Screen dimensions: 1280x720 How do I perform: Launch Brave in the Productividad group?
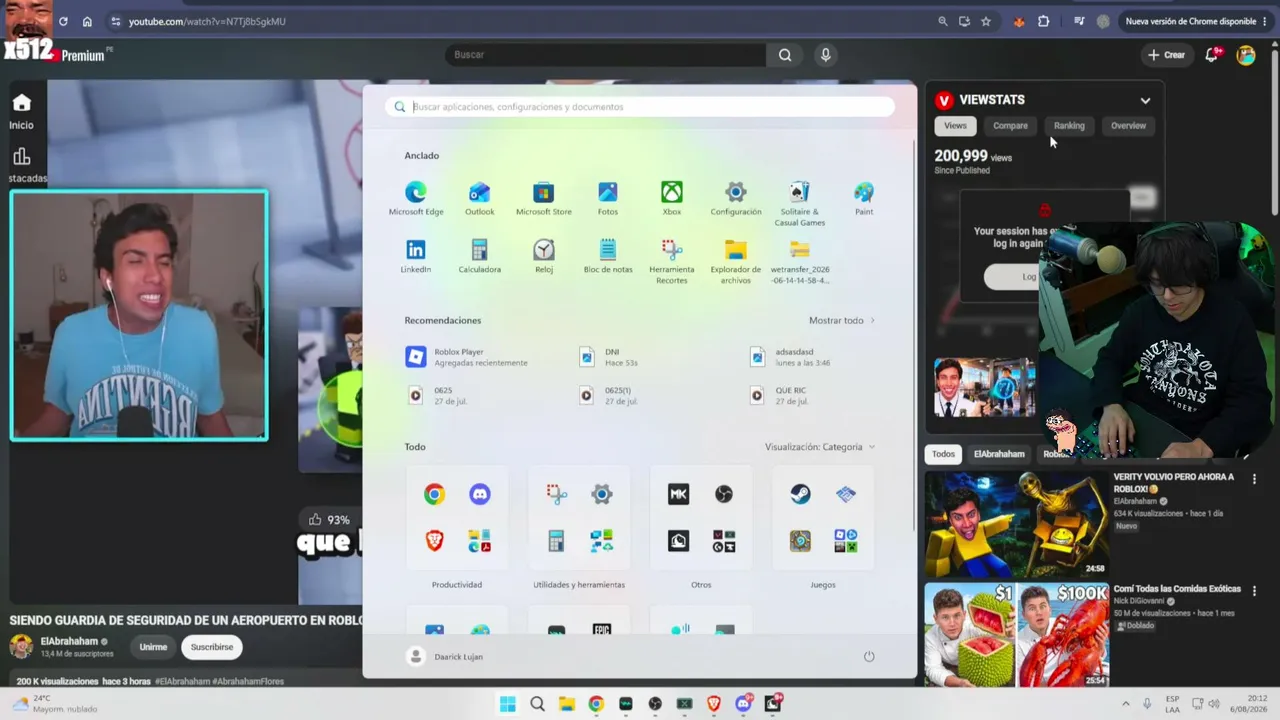point(434,540)
